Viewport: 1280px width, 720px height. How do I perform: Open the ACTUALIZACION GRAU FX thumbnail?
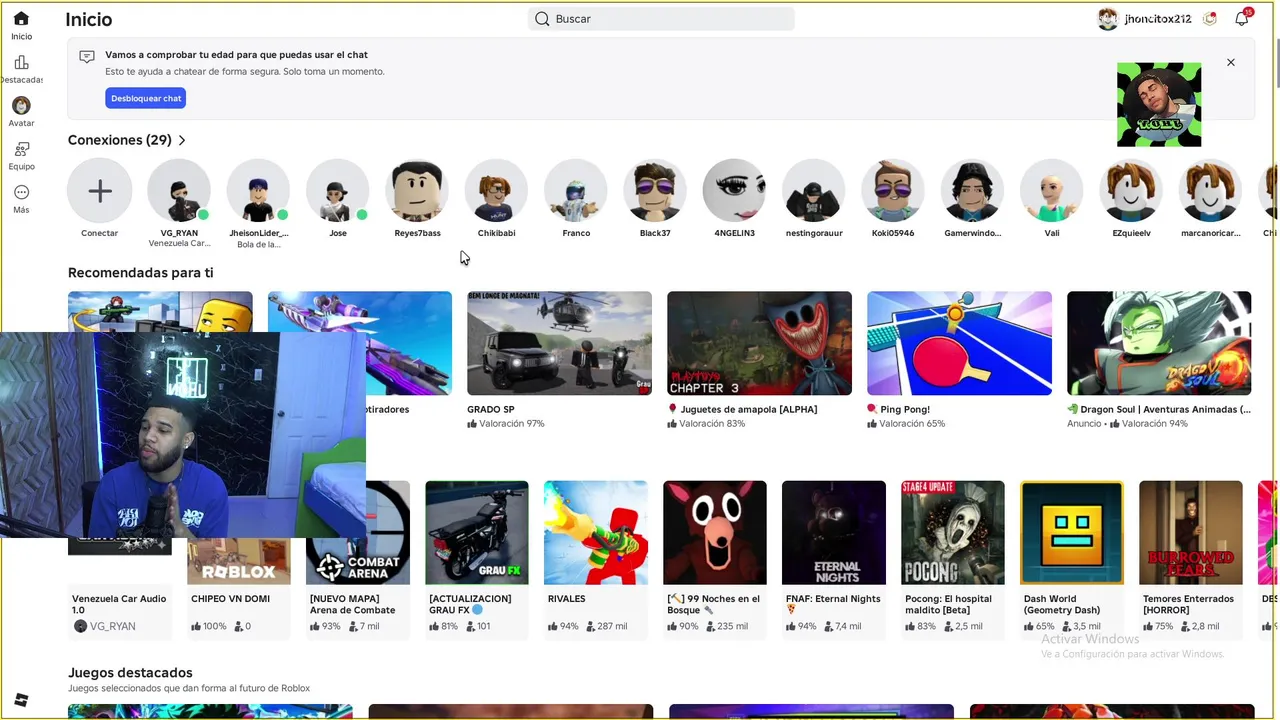(477, 532)
